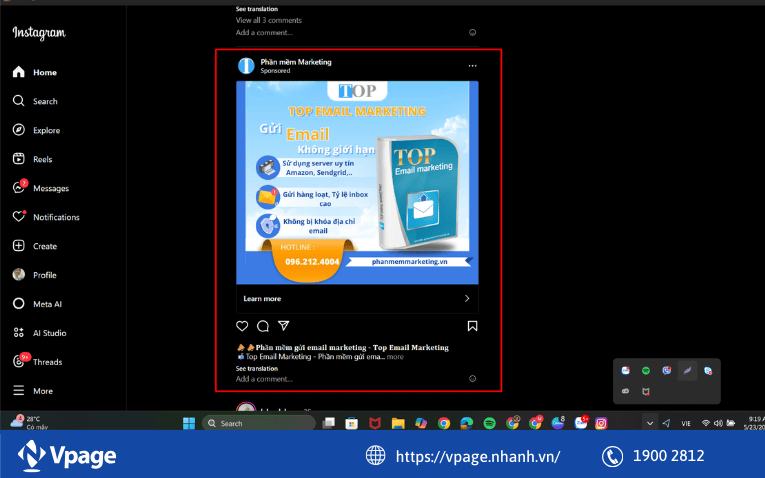
Task: Open Messages with the unread badge
Action: click(x=40, y=188)
